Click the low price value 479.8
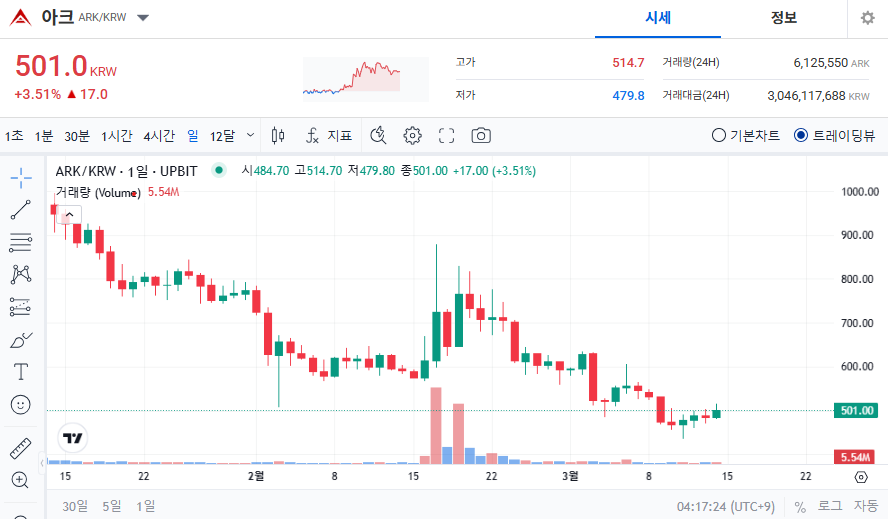This screenshot has width=888, height=519. 628,96
